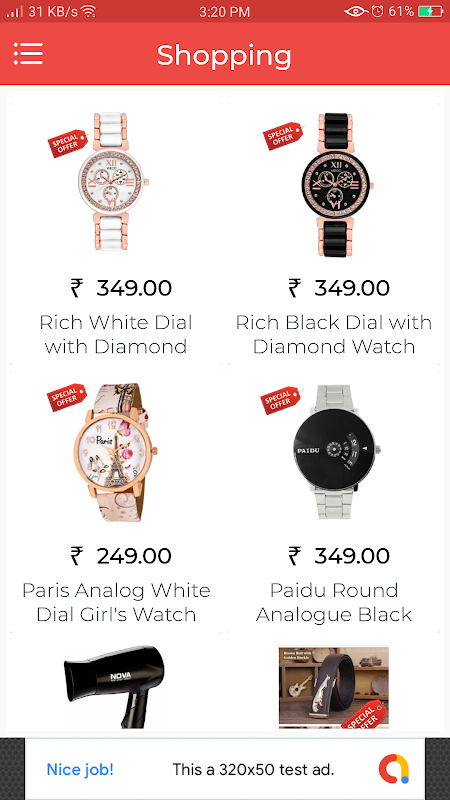
Task: Select Rich Black Dial with Diamond Watch title
Action: [x=334, y=334]
